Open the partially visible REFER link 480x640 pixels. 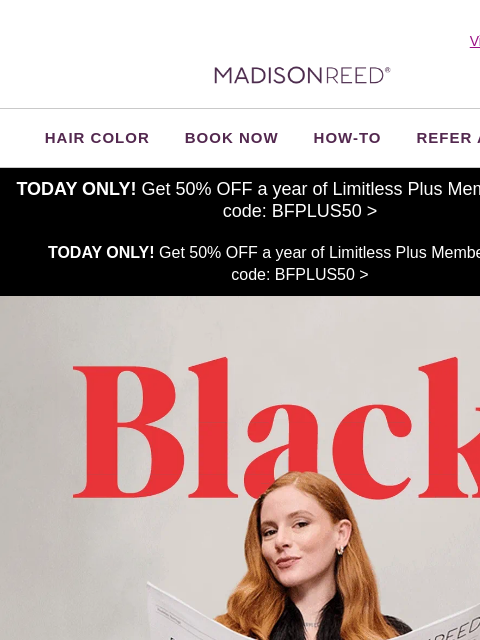[x=448, y=138]
